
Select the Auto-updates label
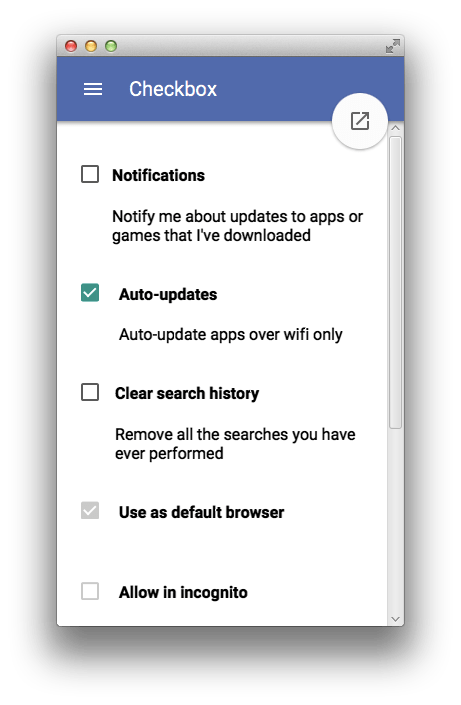click(x=168, y=294)
